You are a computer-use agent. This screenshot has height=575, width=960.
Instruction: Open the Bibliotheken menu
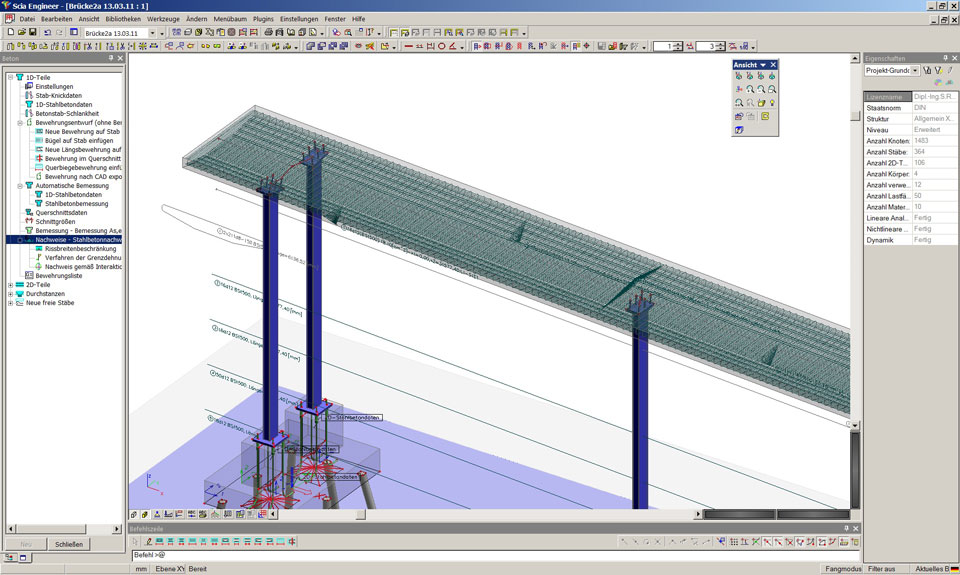[x=123, y=19]
